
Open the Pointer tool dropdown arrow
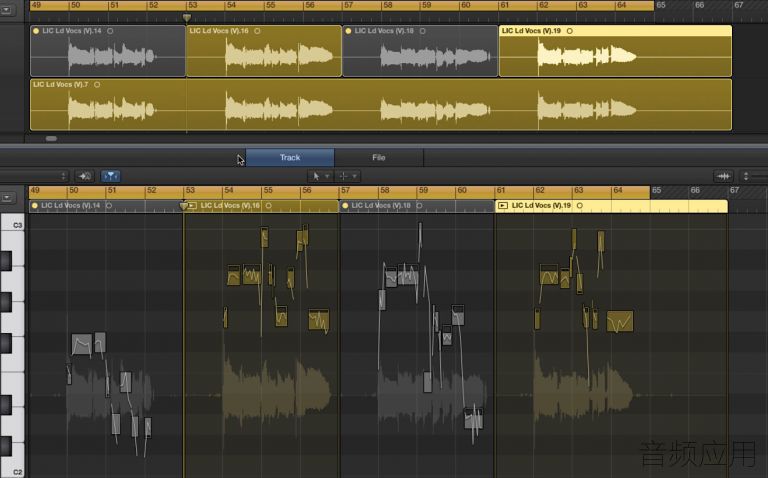coord(327,176)
